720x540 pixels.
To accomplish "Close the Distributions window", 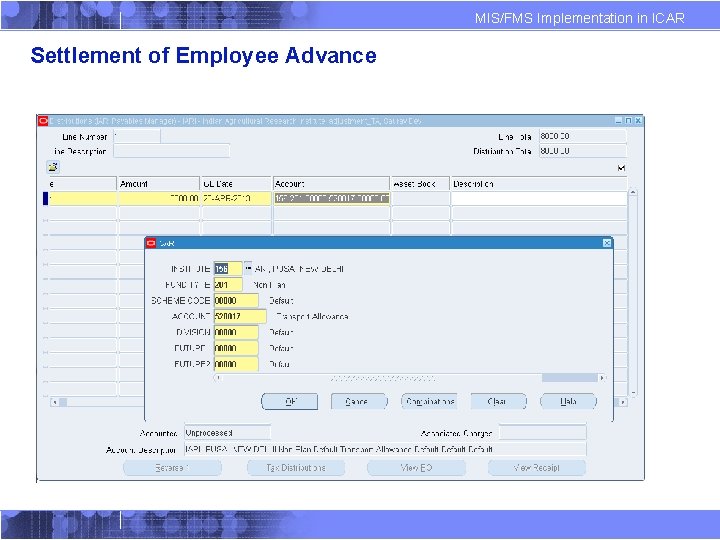I will (x=638, y=121).
